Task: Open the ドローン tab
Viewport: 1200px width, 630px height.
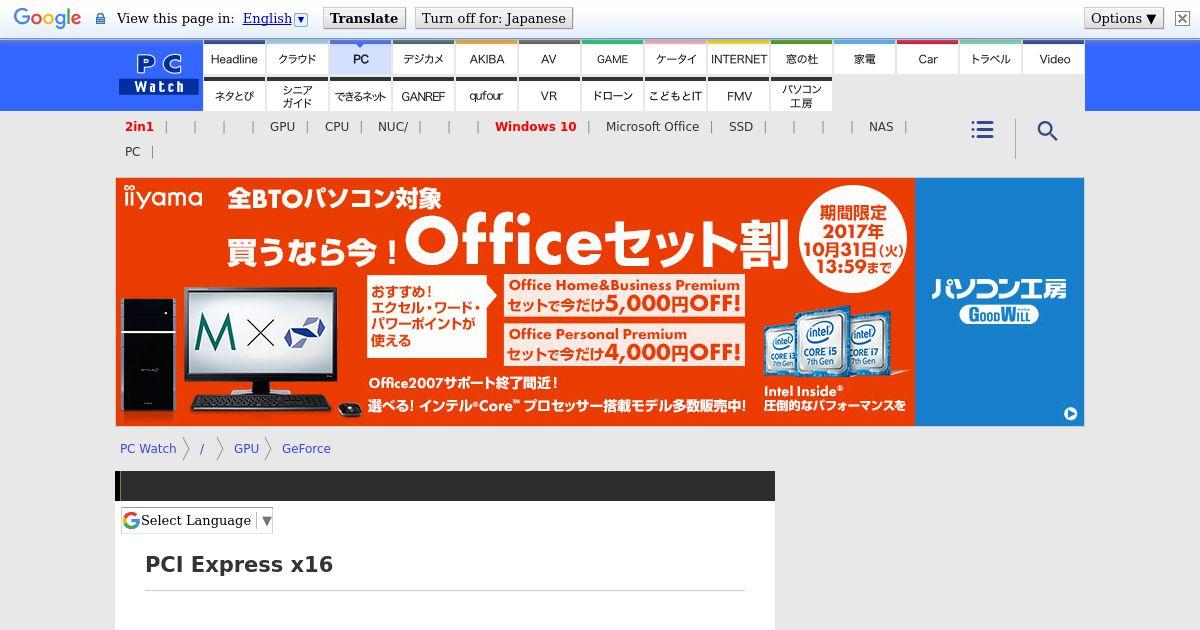Action: [x=613, y=96]
